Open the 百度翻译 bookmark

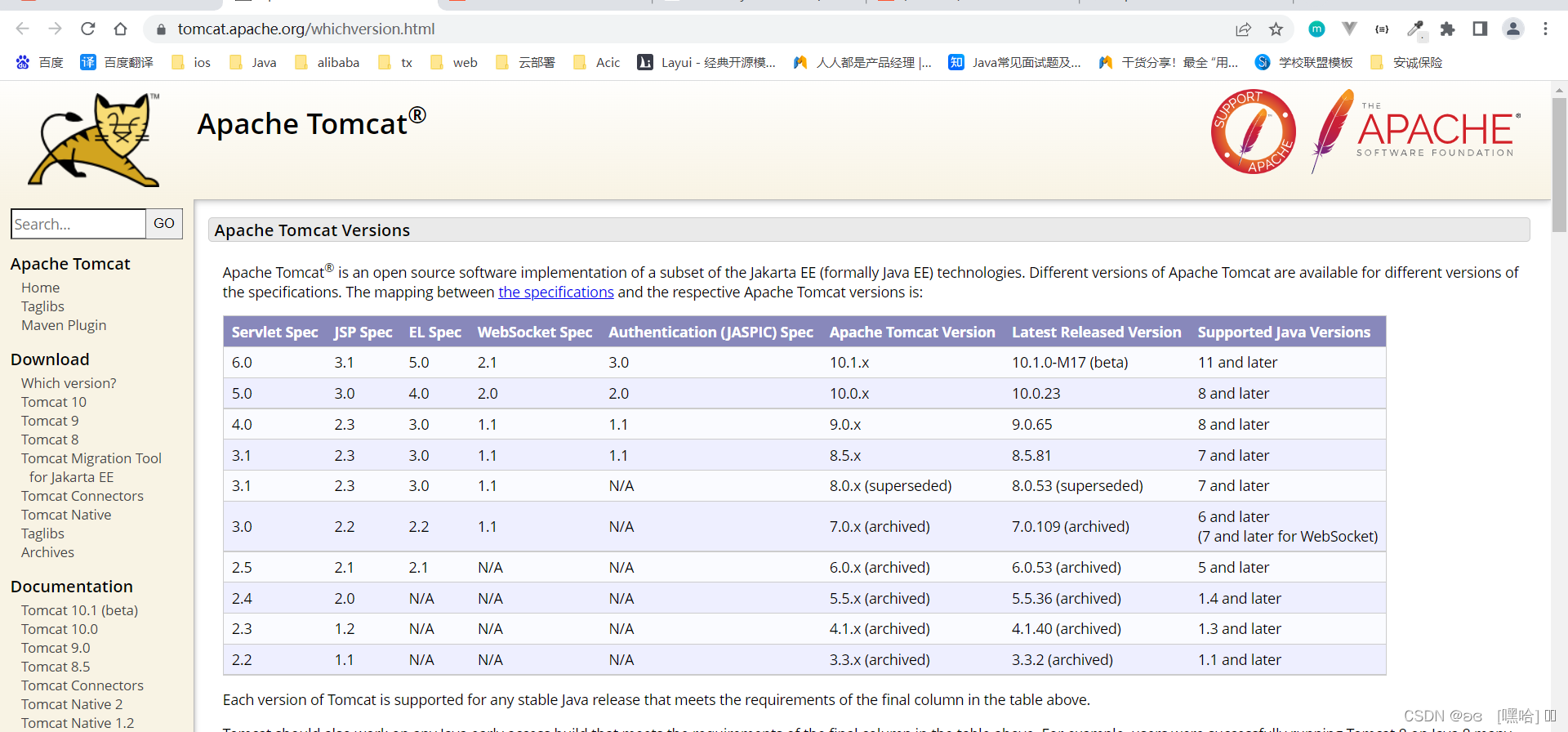117,62
